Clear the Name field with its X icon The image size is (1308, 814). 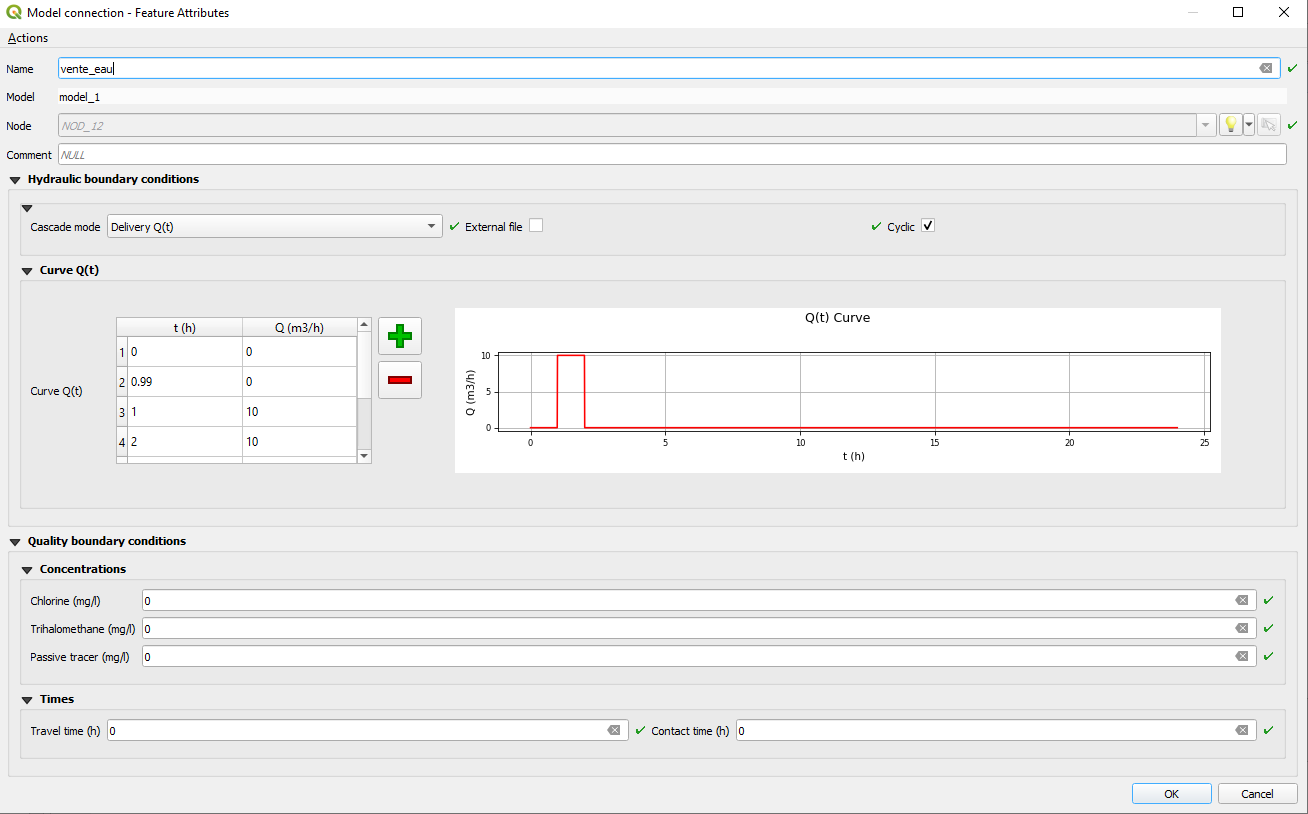tap(1266, 68)
